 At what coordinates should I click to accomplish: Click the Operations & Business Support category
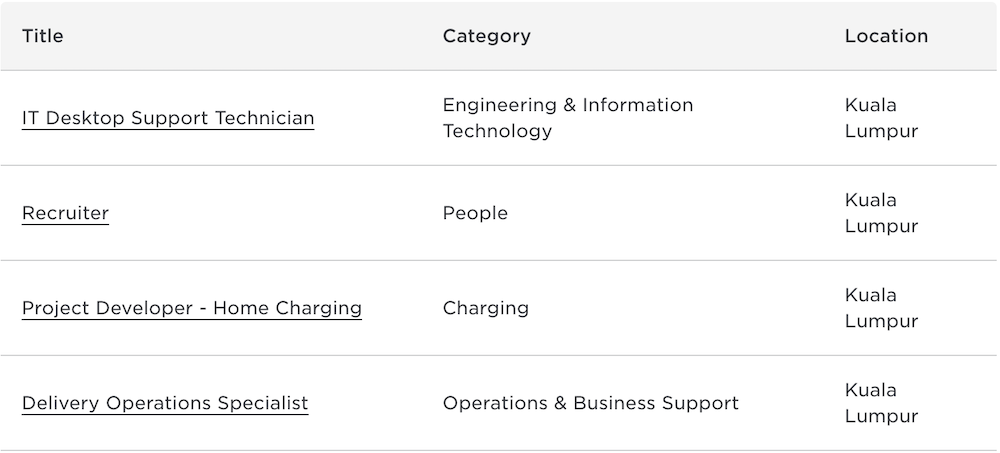pyautogui.click(x=590, y=403)
